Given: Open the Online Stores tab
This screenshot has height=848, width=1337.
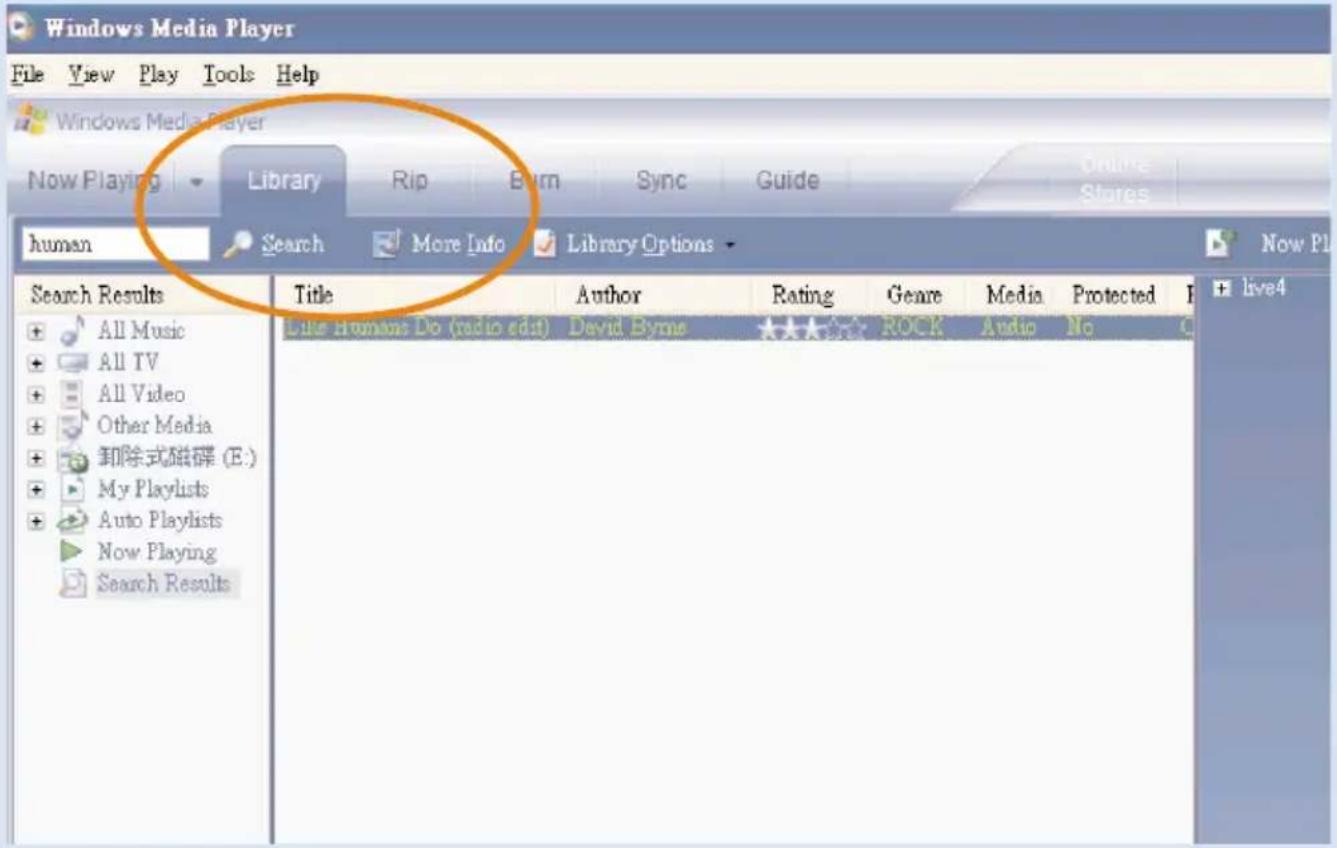Looking at the screenshot, I should pyautogui.click(x=1115, y=179).
